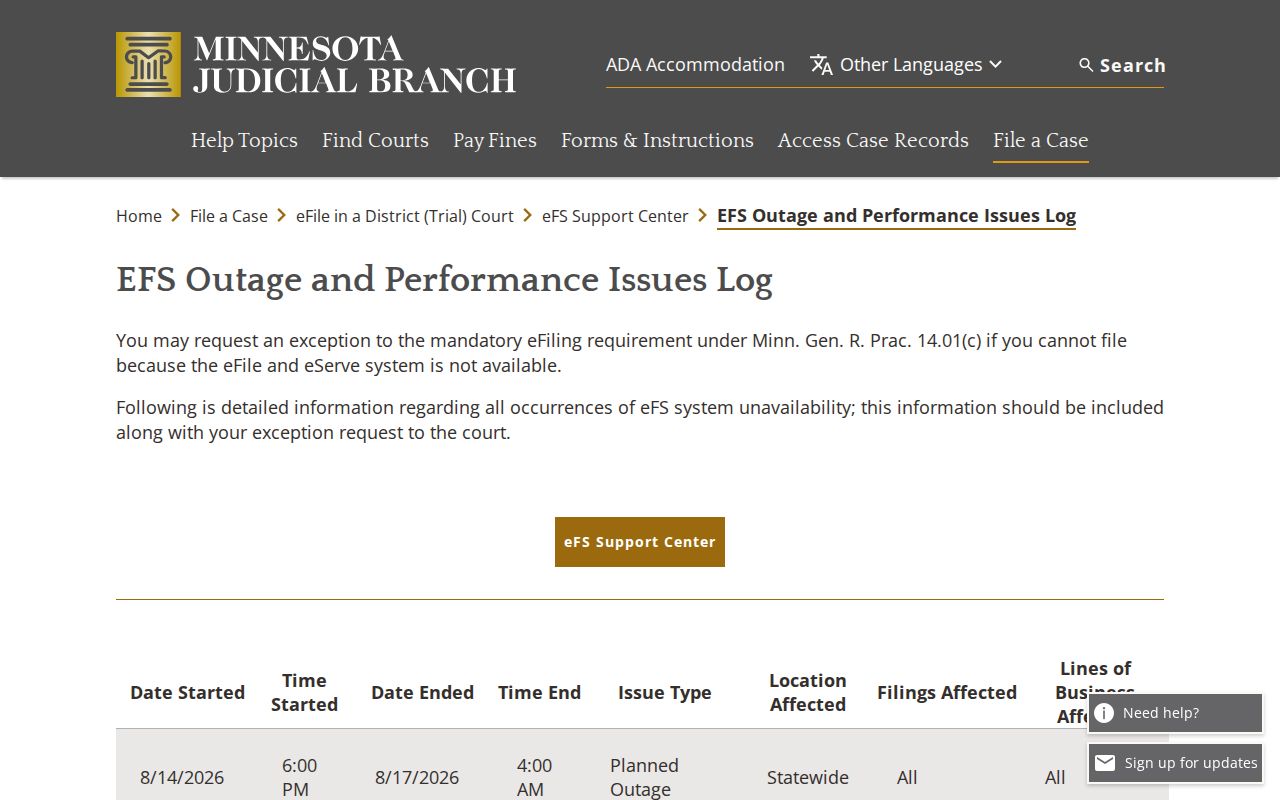Click the Minnesota Judicial Branch pillar logo
The width and height of the screenshot is (1280, 800).
point(148,64)
